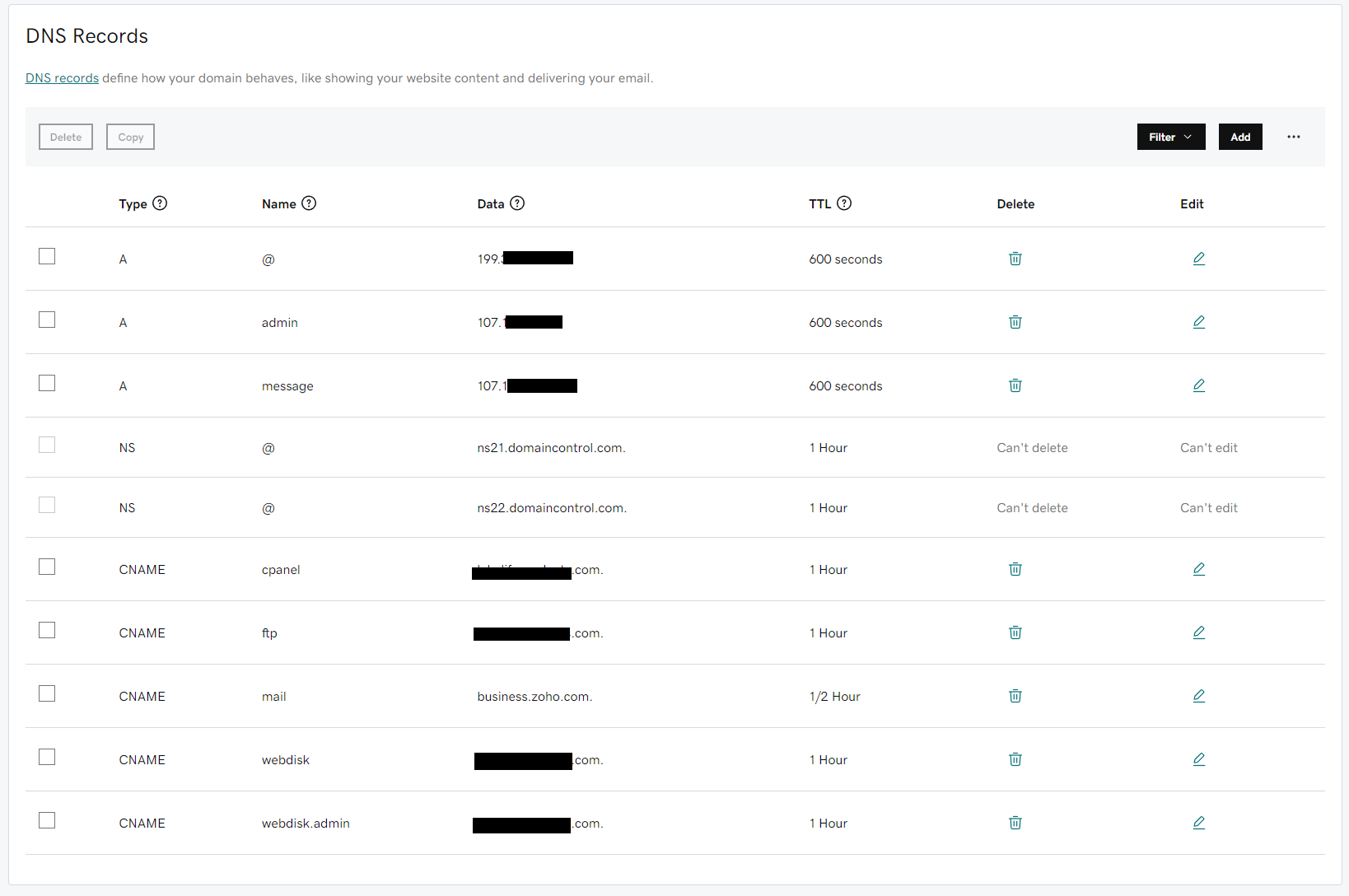Image resolution: width=1349 pixels, height=896 pixels.
Task: Open the three-dot more options menu
Action: click(1293, 137)
